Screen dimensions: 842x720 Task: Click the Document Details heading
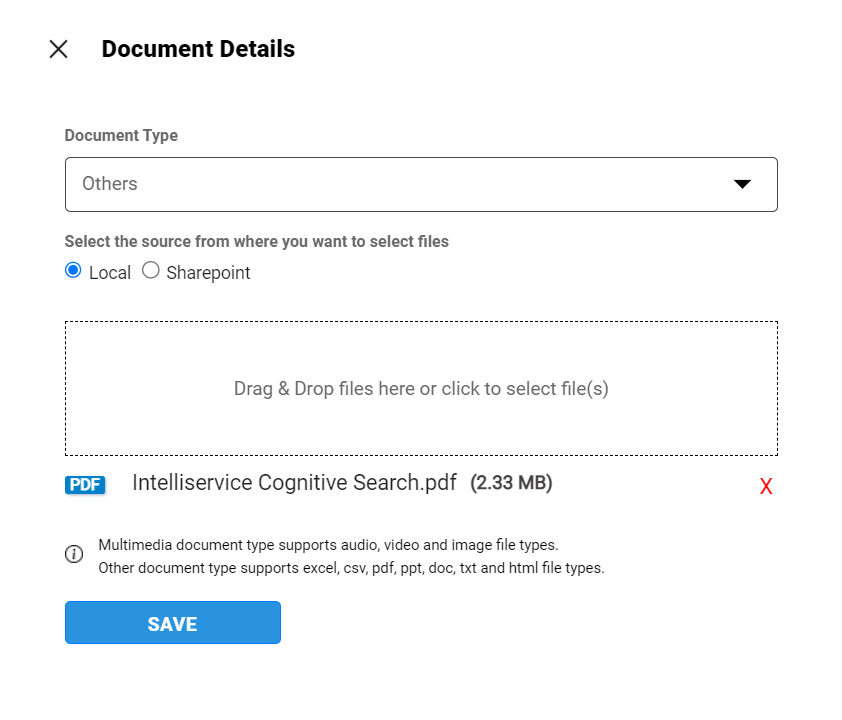(198, 49)
